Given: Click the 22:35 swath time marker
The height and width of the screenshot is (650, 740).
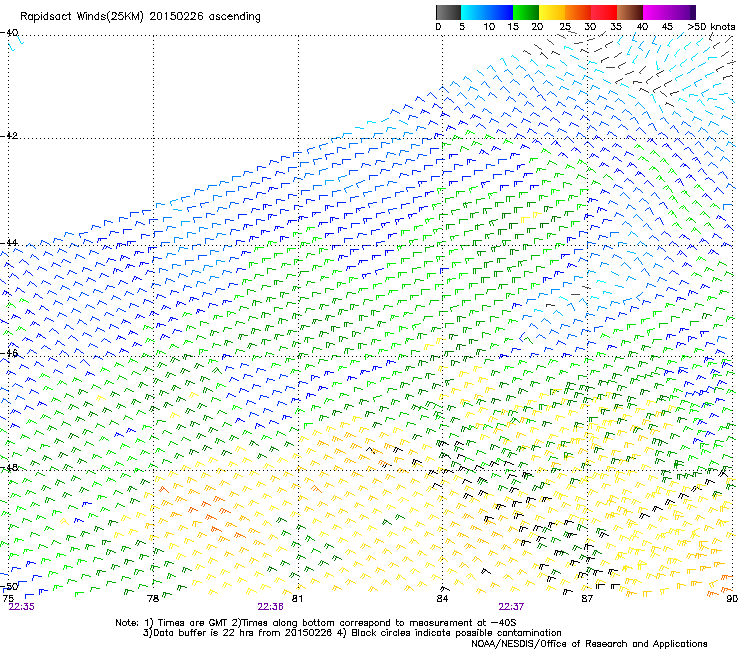Looking at the screenshot, I should [x=22, y=607].
